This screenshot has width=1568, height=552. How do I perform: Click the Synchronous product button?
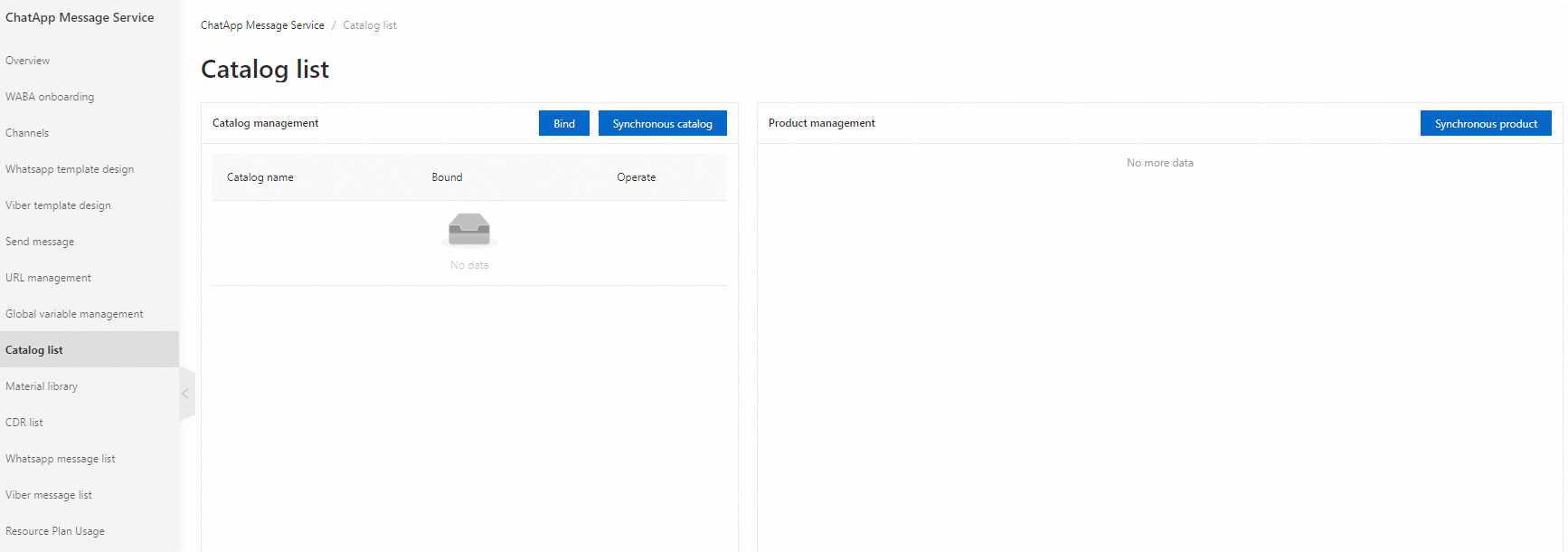tap(1486, 123)
